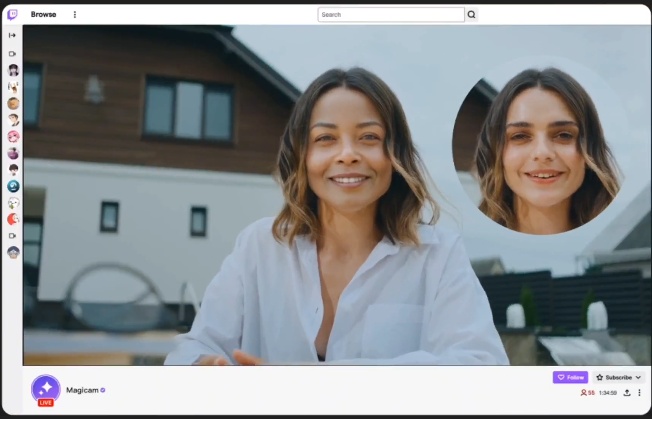Viewport: 652px width, 421px height.
Task: Open the last channel avatar at sidebar bottom
Action: pos(13,252)
